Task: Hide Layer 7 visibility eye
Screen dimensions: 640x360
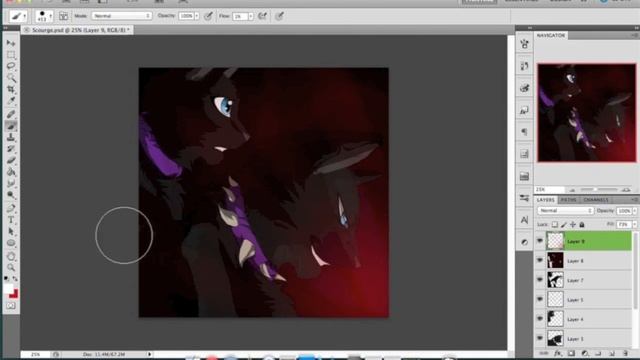Action: tap(540, 280)
